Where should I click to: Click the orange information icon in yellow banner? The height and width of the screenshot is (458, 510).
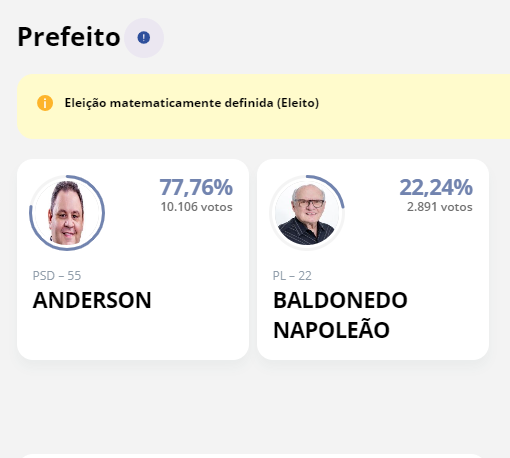click(45, 103)
